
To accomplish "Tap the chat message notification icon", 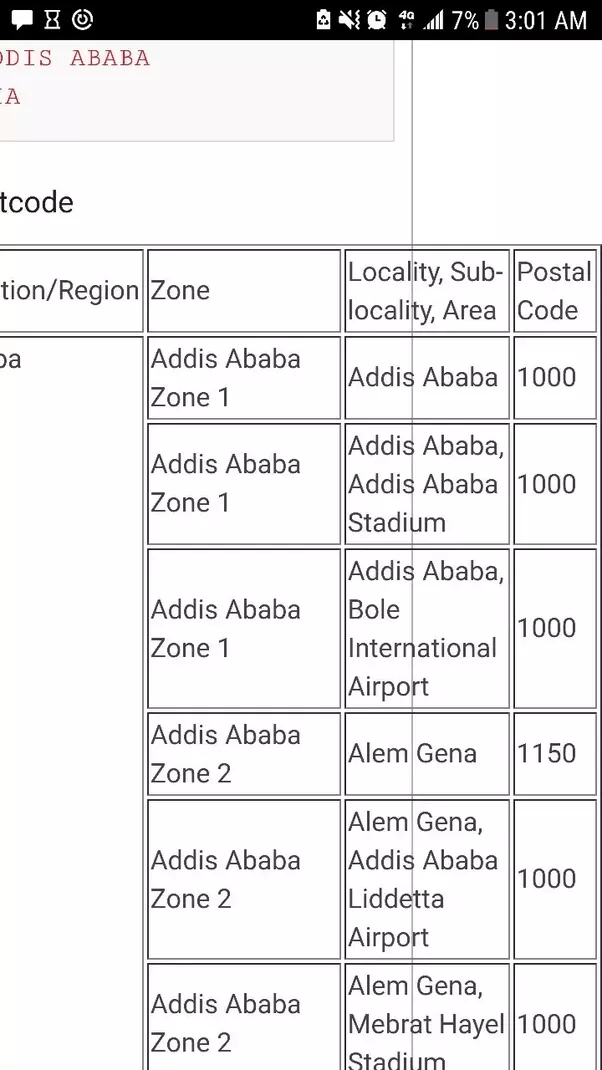I will click(21, 19).
